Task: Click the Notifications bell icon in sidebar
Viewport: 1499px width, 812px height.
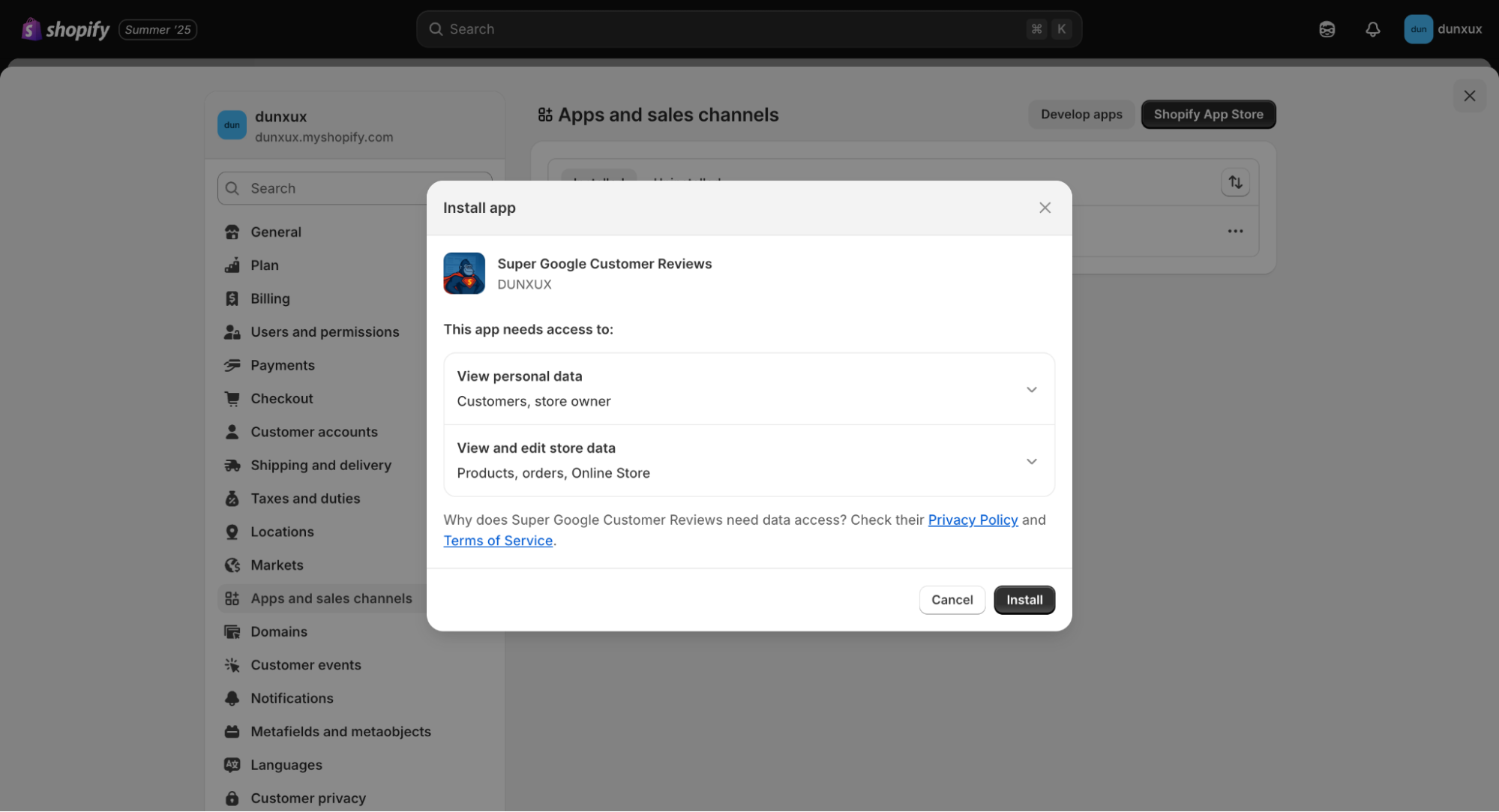Action: pos(232,699)
